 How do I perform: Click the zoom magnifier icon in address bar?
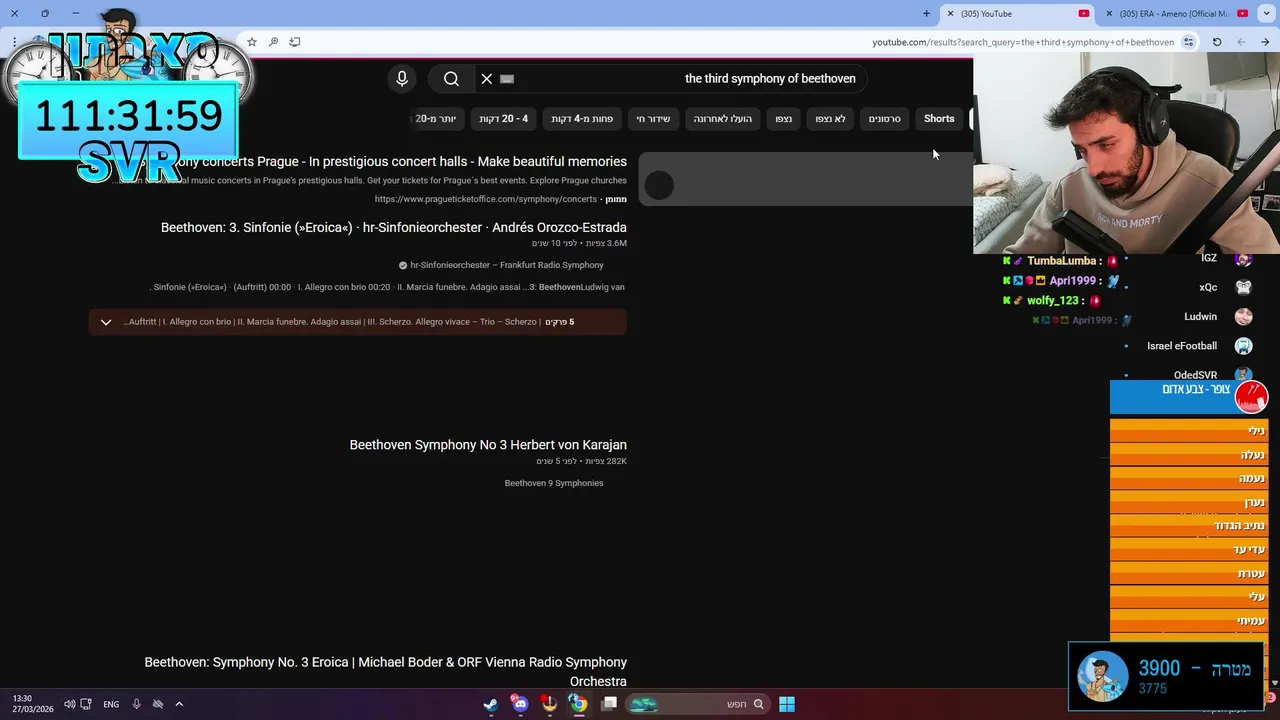(x=273, y=42)
